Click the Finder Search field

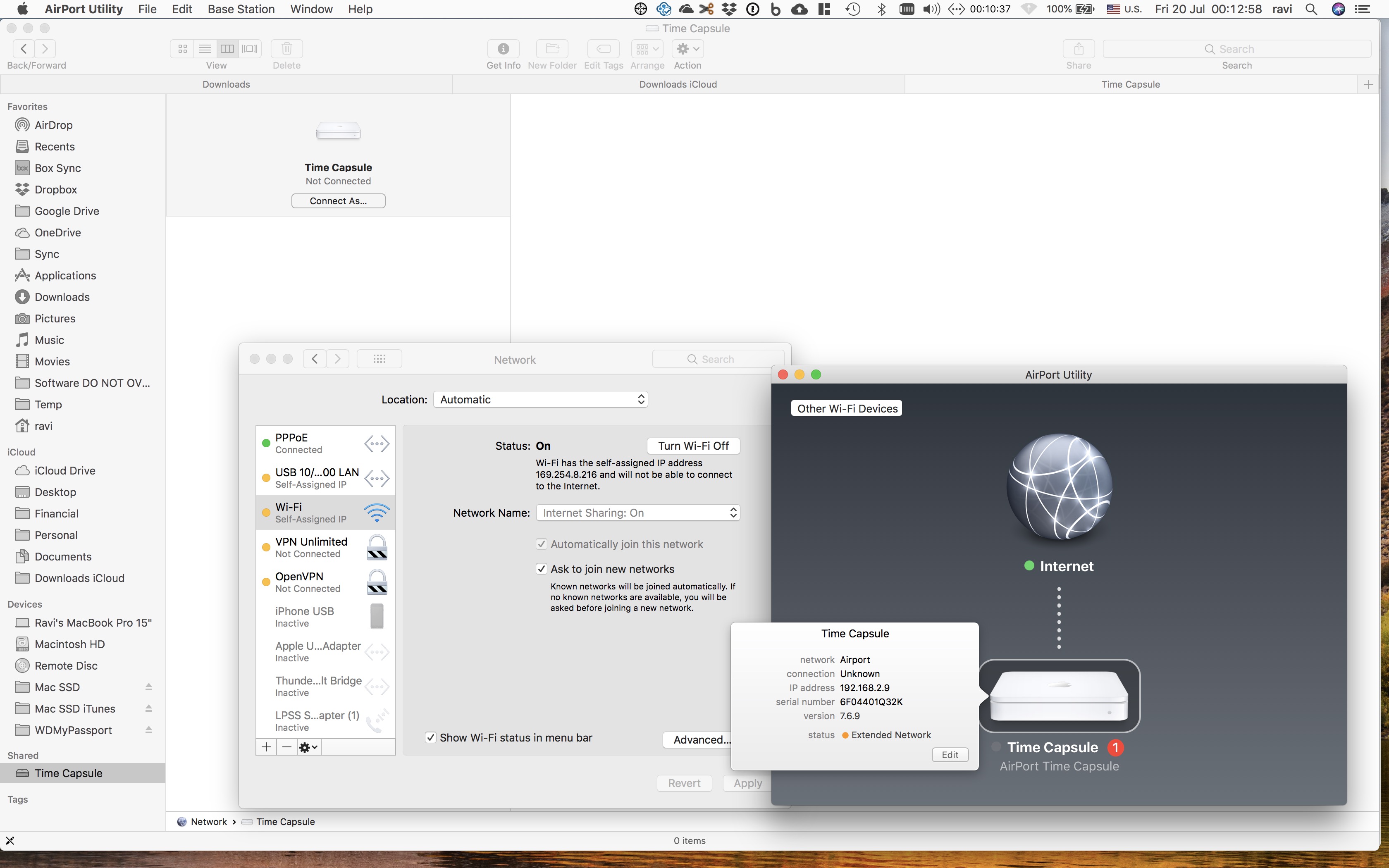[1236, 49]
